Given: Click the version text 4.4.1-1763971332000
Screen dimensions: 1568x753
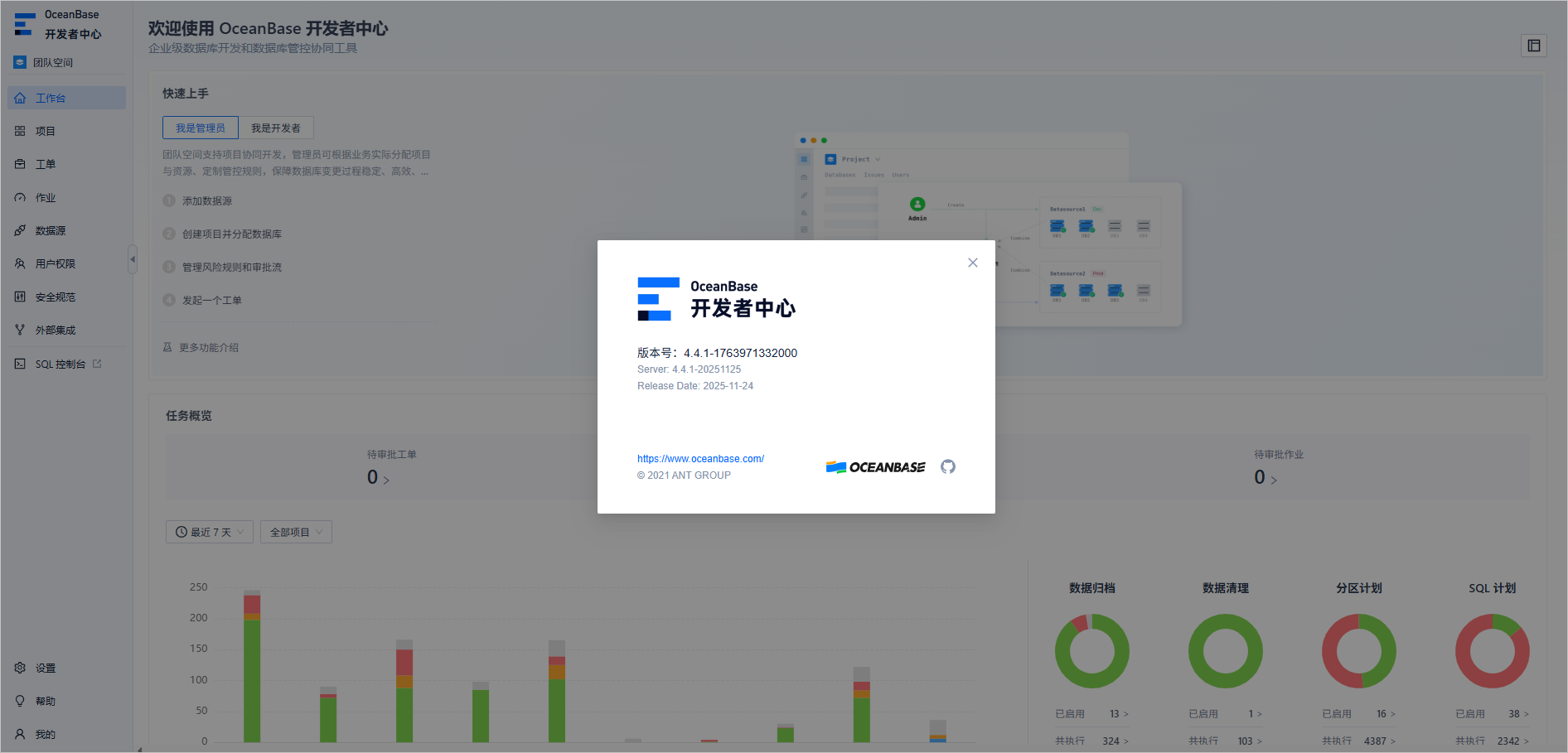Looking at the screenshot, I should [740, 353].
